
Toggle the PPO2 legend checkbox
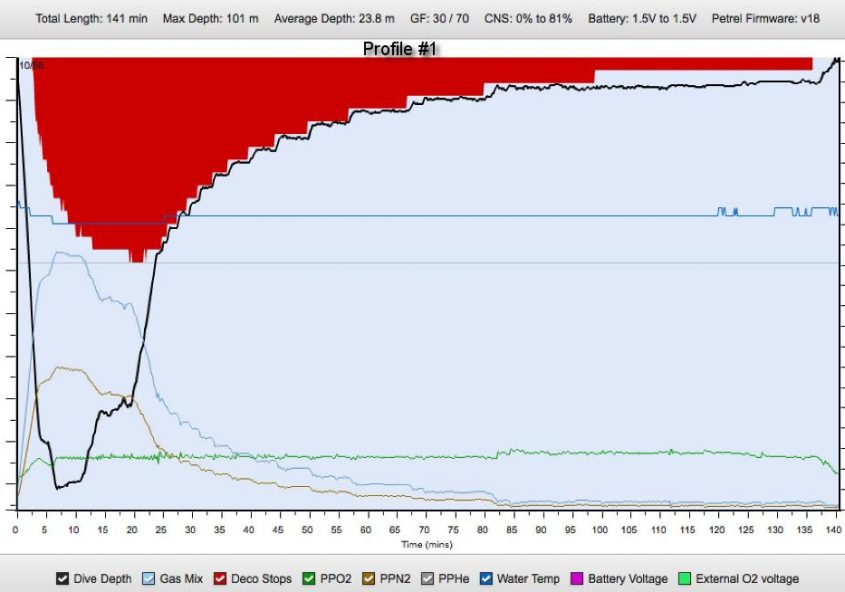(x=309, y=578)
